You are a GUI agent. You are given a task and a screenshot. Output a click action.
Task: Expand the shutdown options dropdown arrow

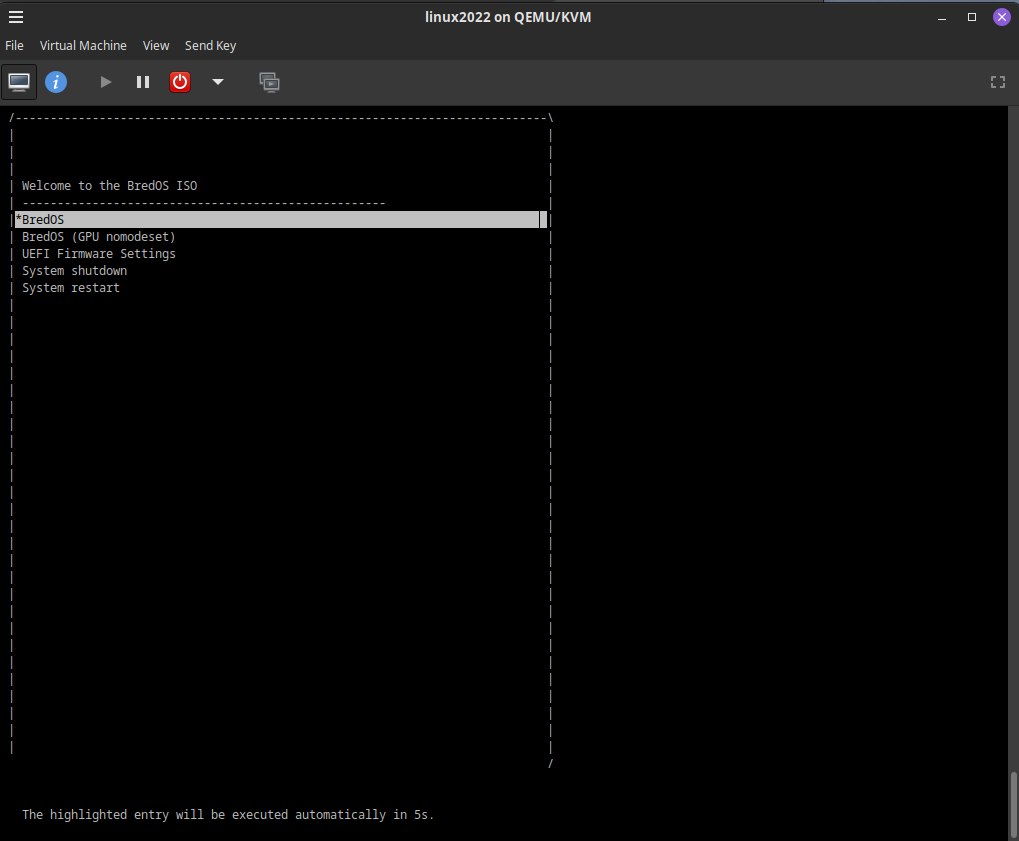tap(218, 82)
